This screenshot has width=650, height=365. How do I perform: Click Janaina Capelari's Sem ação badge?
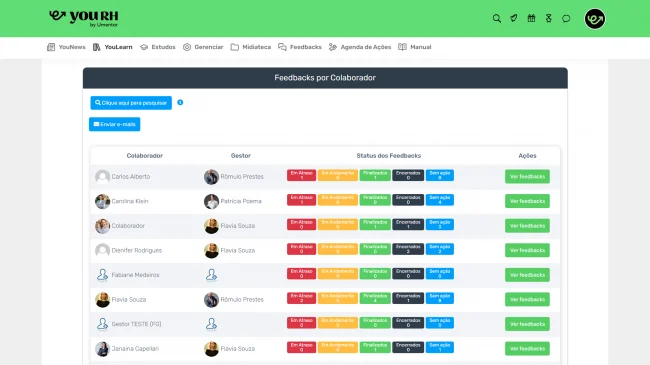pyautogui.click(x=440, y=347)
